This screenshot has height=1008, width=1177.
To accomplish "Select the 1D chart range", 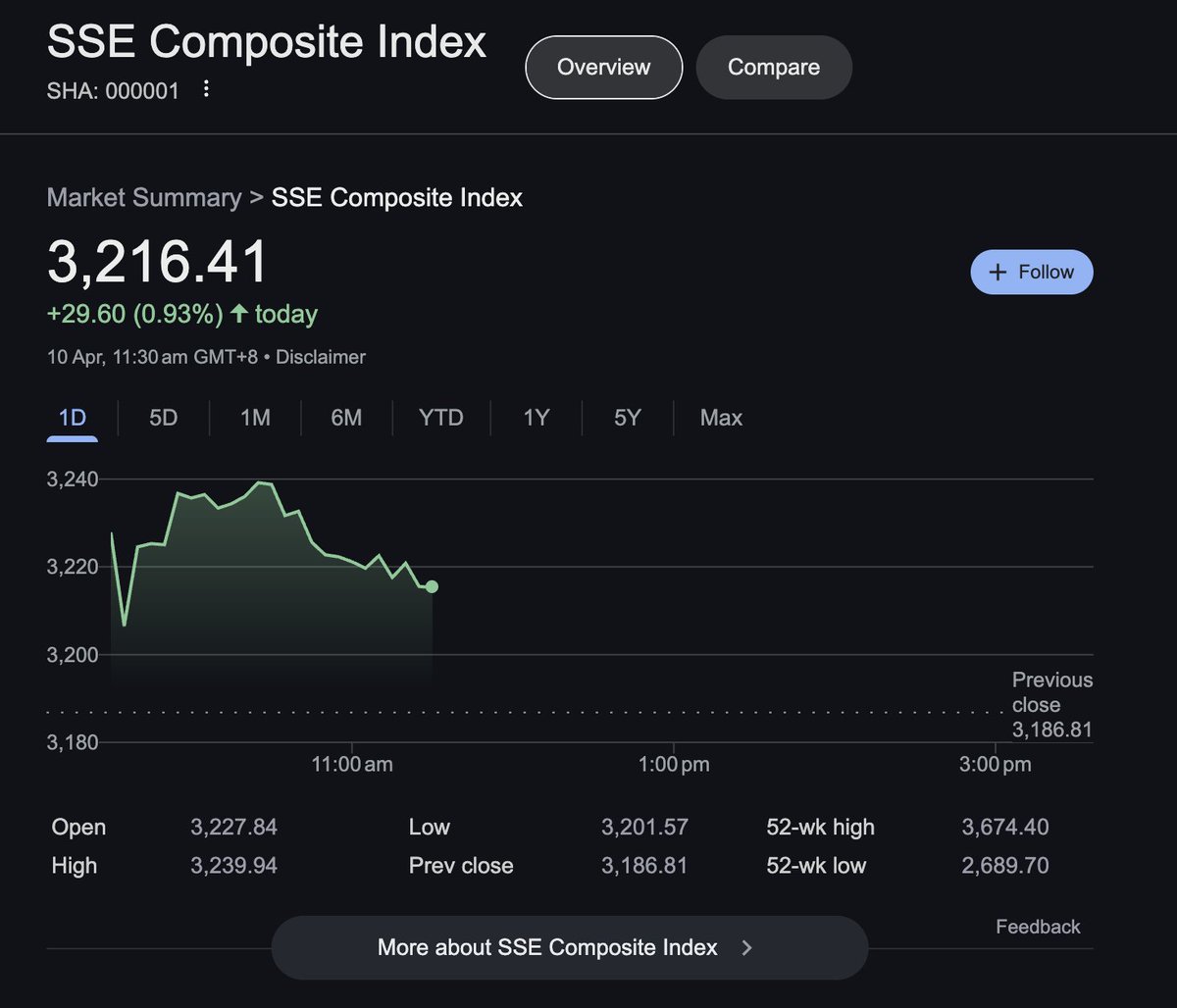I will [73, 418].
